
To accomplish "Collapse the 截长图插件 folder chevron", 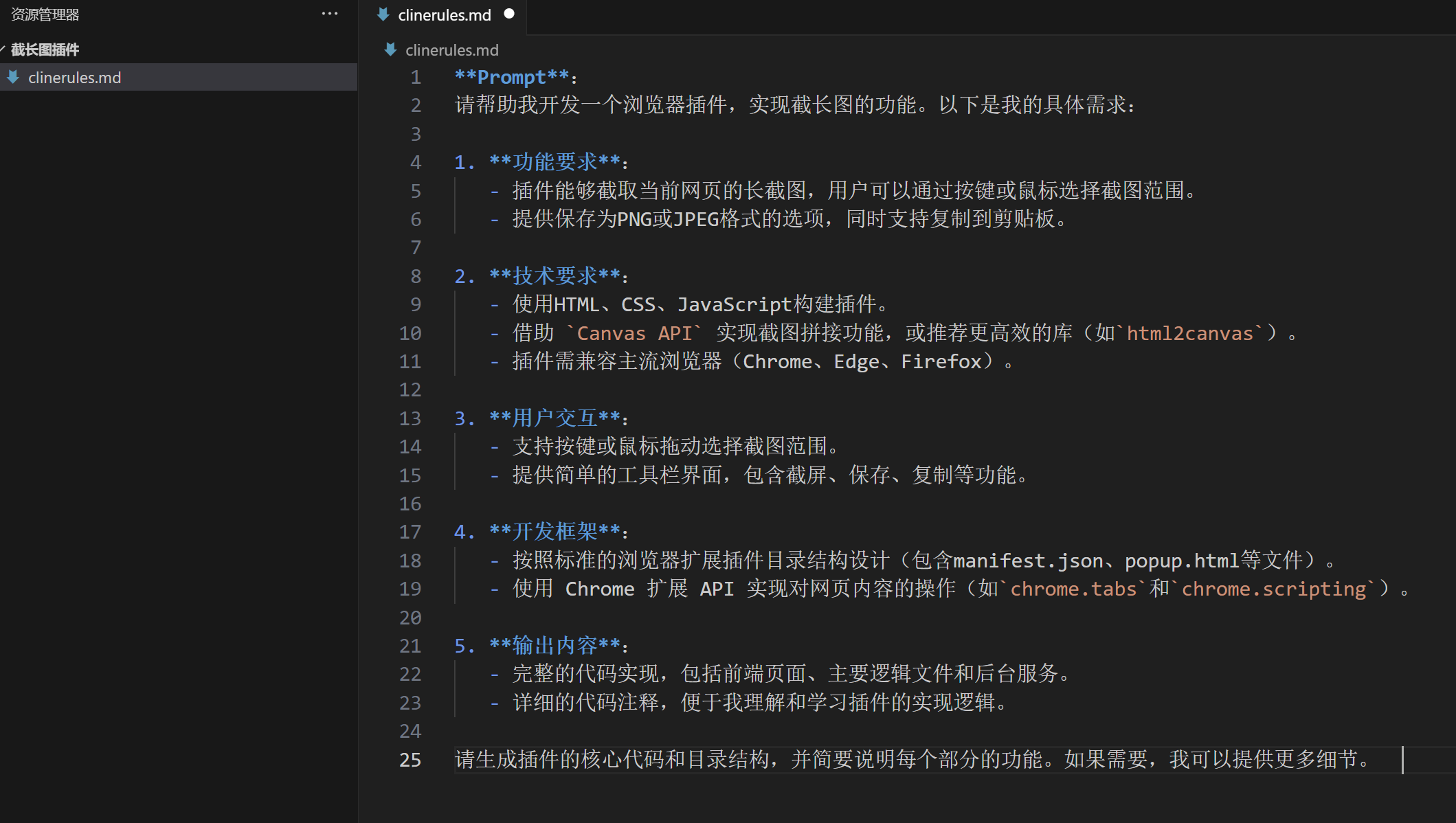I will pyautogui.click(x=3, y=49).
